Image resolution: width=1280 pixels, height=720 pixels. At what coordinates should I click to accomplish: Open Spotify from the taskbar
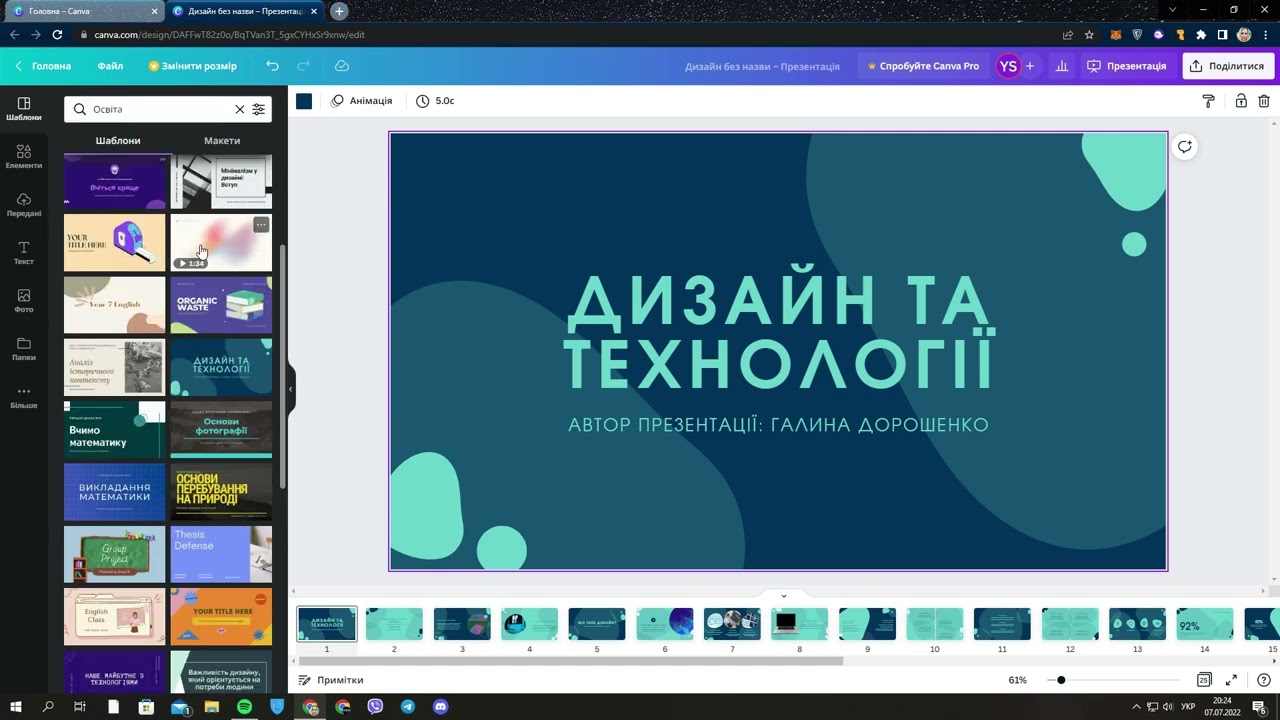coord(245,707)
